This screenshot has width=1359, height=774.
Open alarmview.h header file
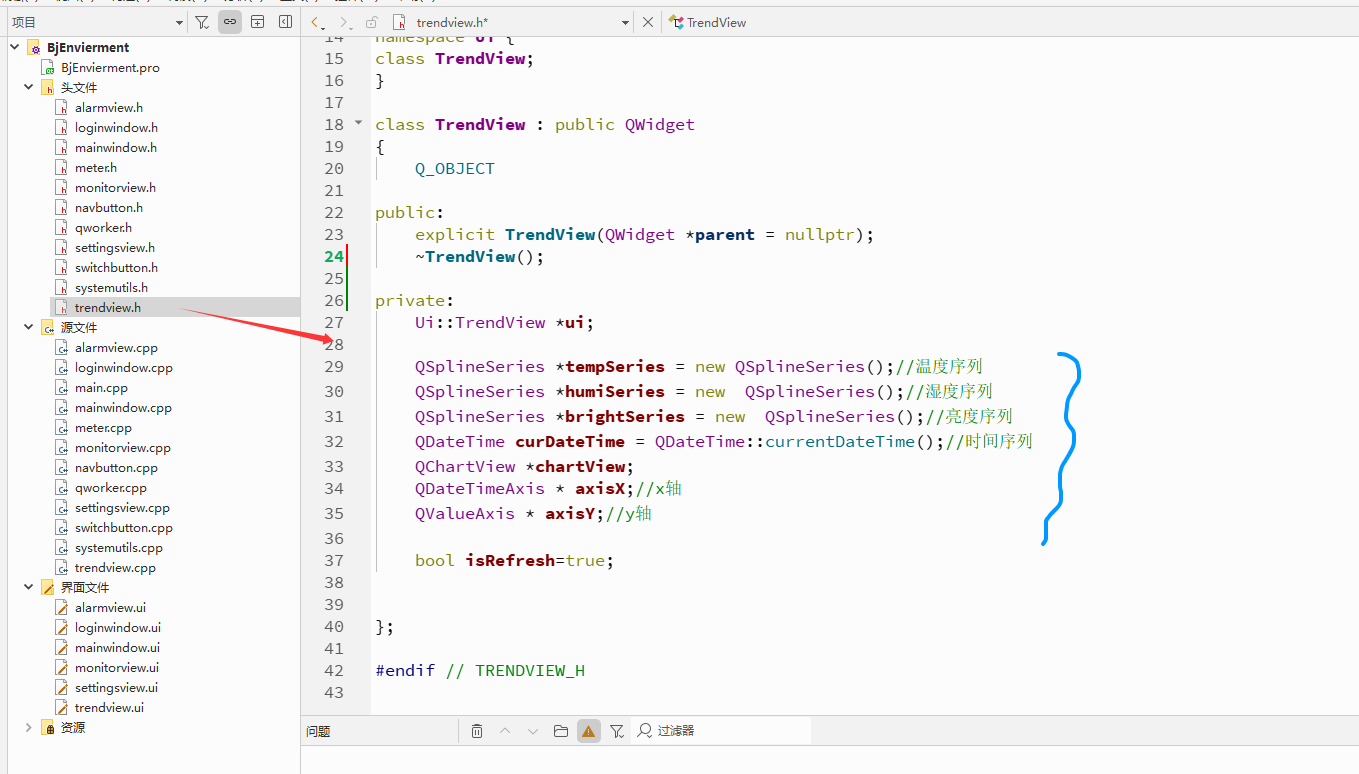[108, 107]
